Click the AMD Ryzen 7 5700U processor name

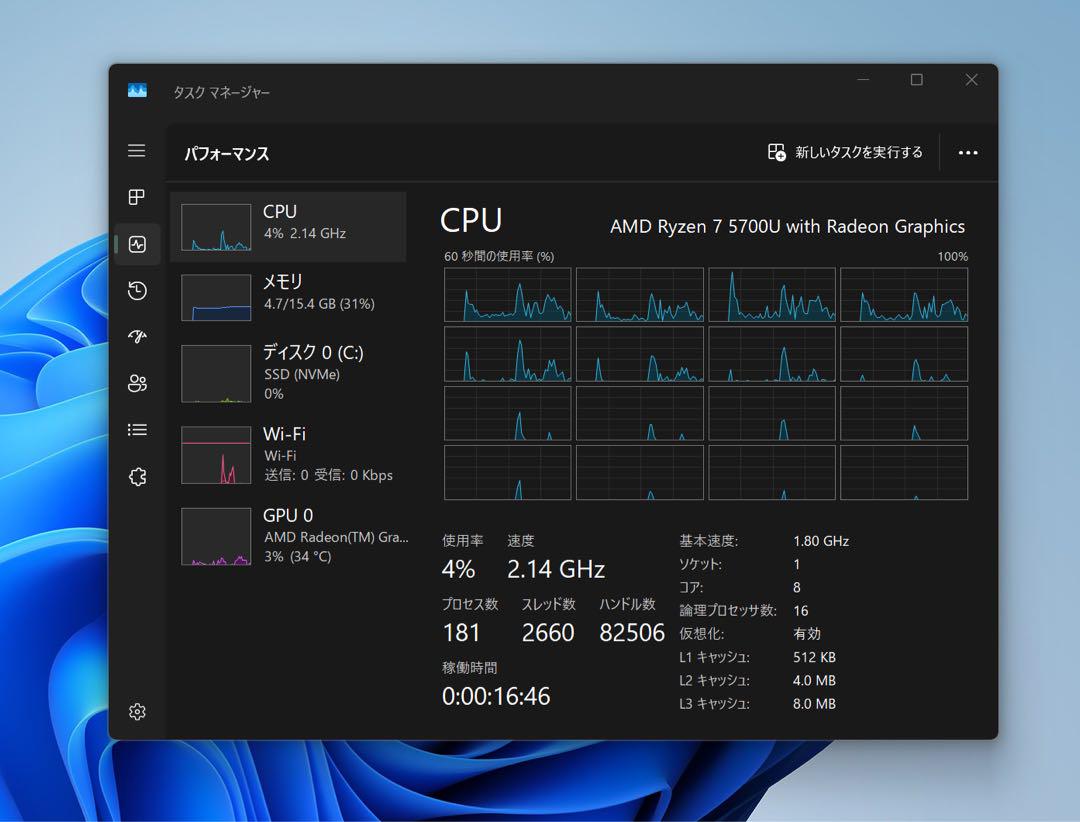(787, 227)
